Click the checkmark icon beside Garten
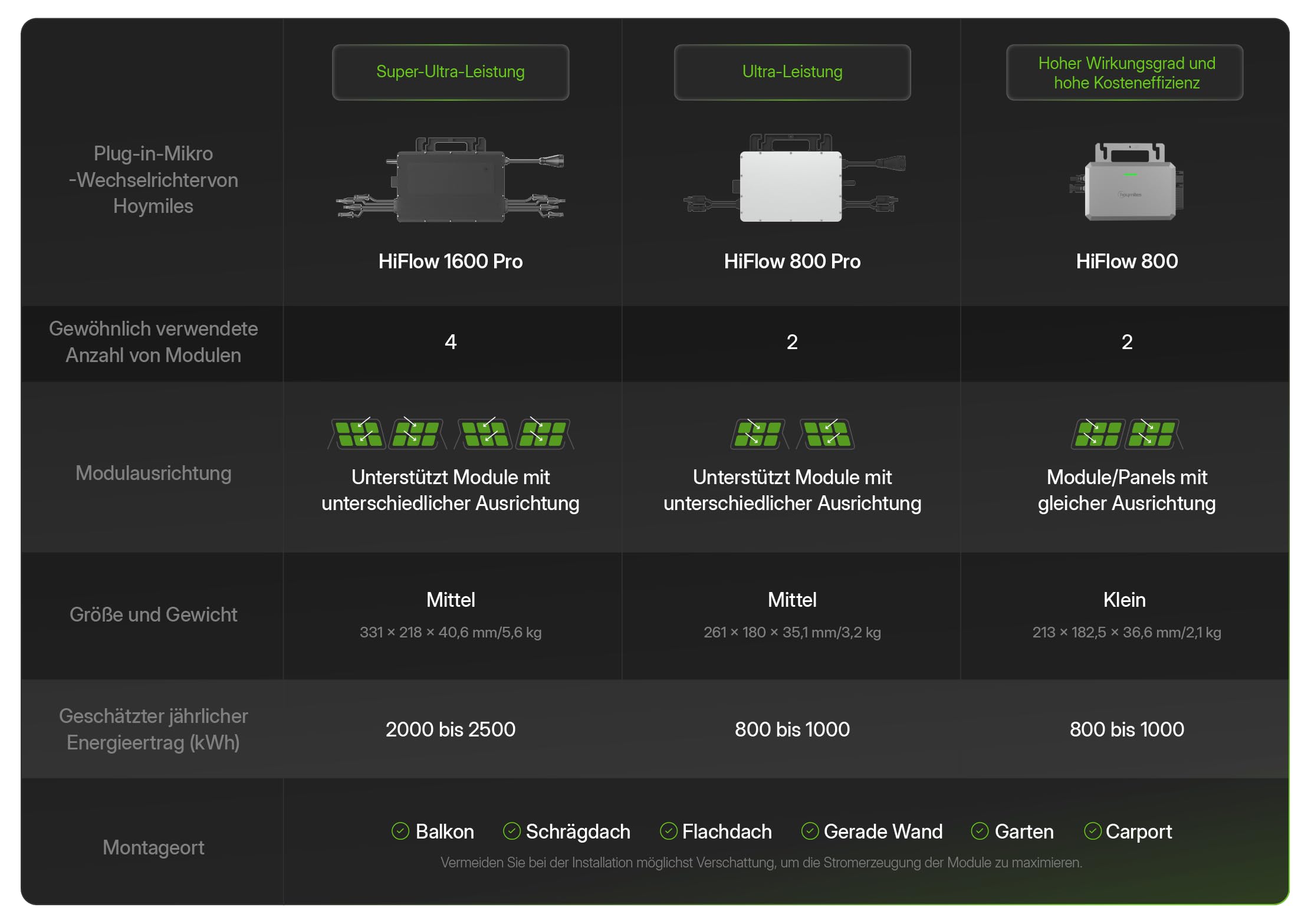Viewport: 1311px width, 924px height. [980, 831]
